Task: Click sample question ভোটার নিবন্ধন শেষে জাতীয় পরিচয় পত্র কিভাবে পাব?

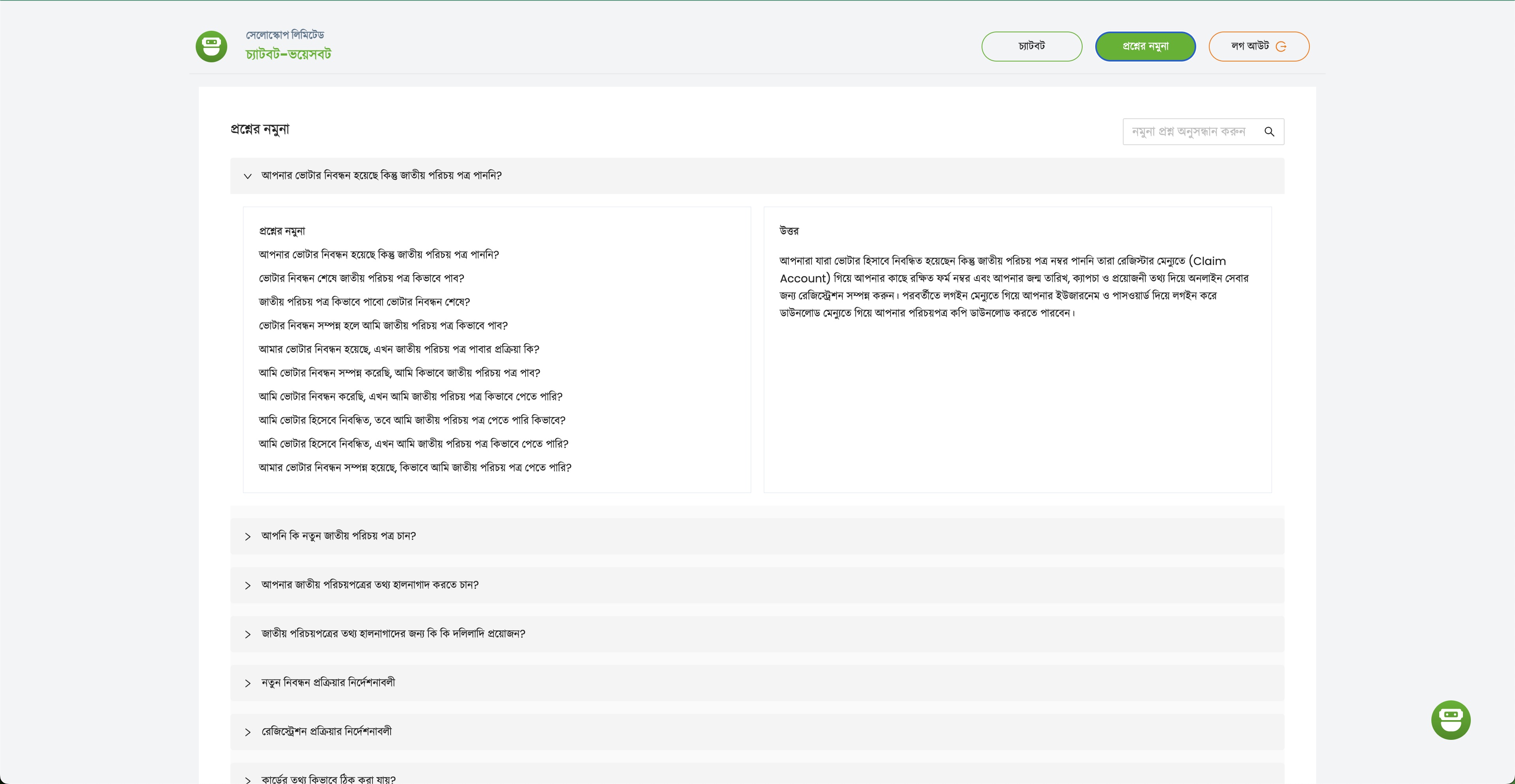Action: [361, 278]
